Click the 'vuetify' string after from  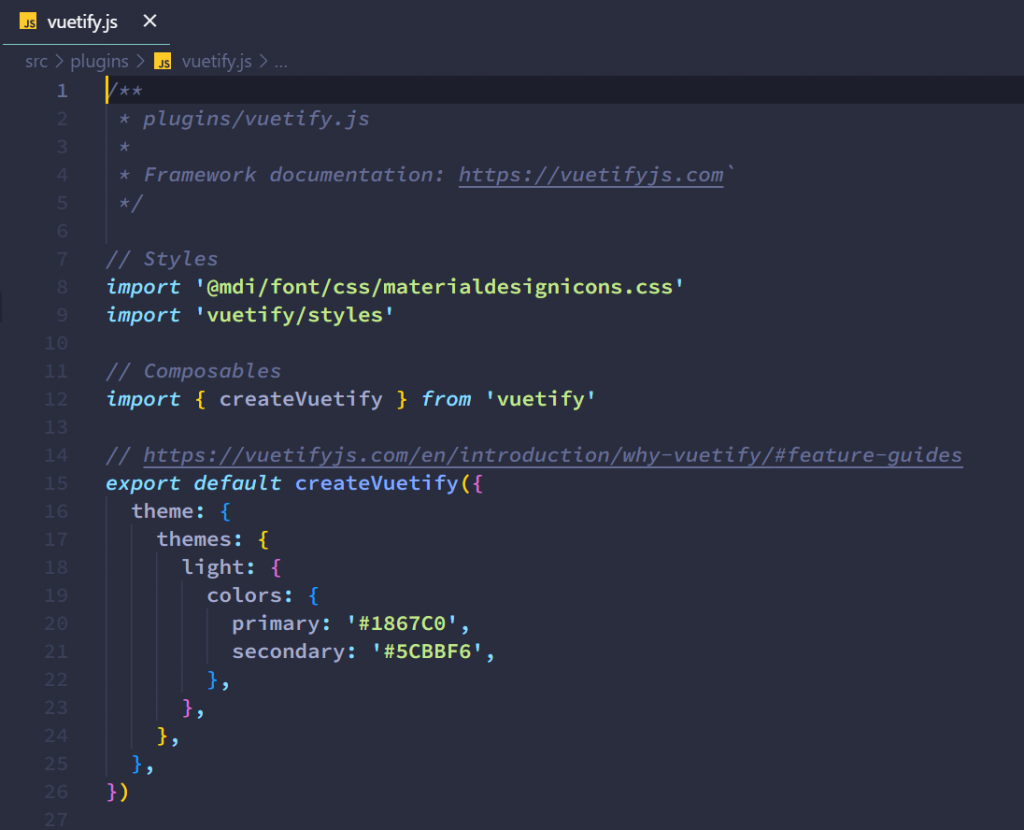541,399
